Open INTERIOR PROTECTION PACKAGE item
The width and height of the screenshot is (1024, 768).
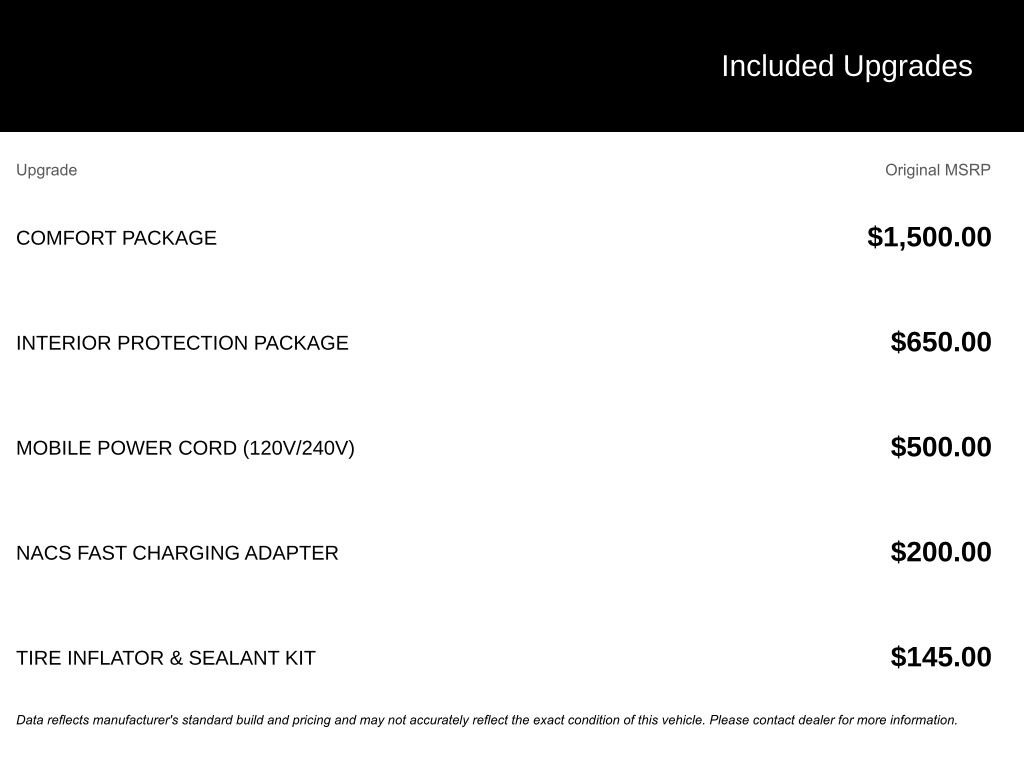click(182, 343)
